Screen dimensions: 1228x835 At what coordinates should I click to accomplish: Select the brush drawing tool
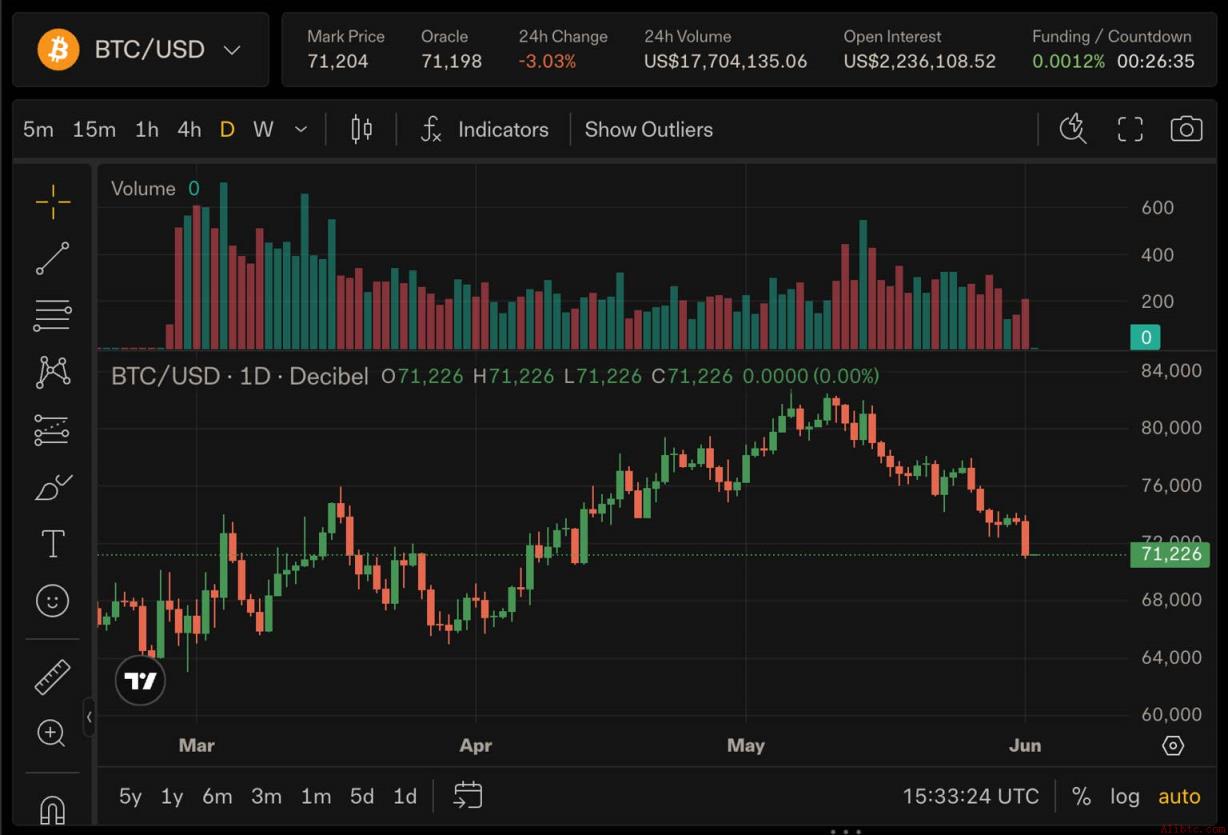53,487
